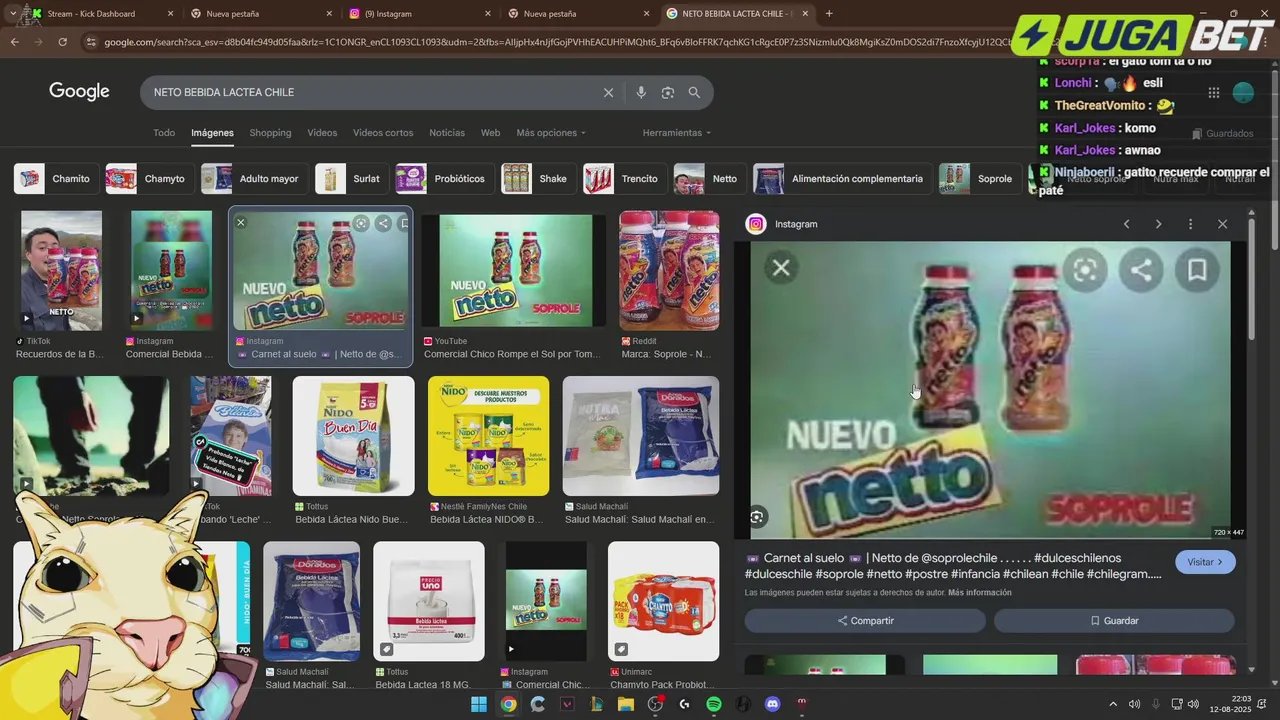Screen dimensions: 1280x720
Task: Close the Instagram image preview panel
Action: point(1222,224)
